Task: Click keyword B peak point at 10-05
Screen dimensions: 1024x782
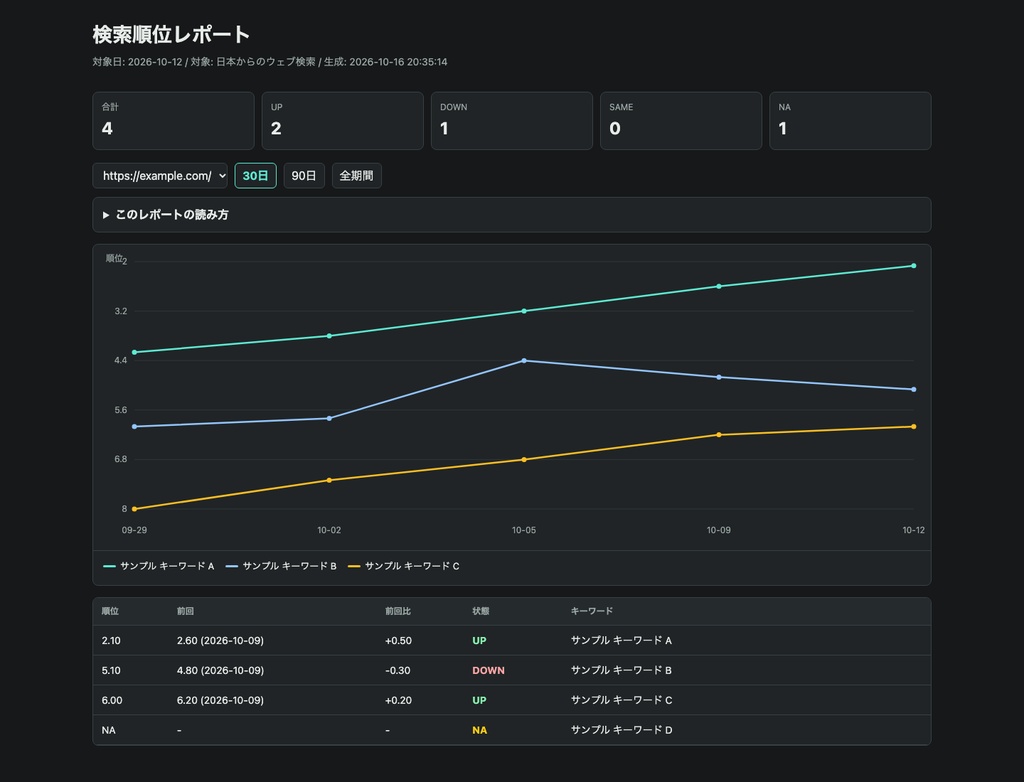Action: [524, 361]
